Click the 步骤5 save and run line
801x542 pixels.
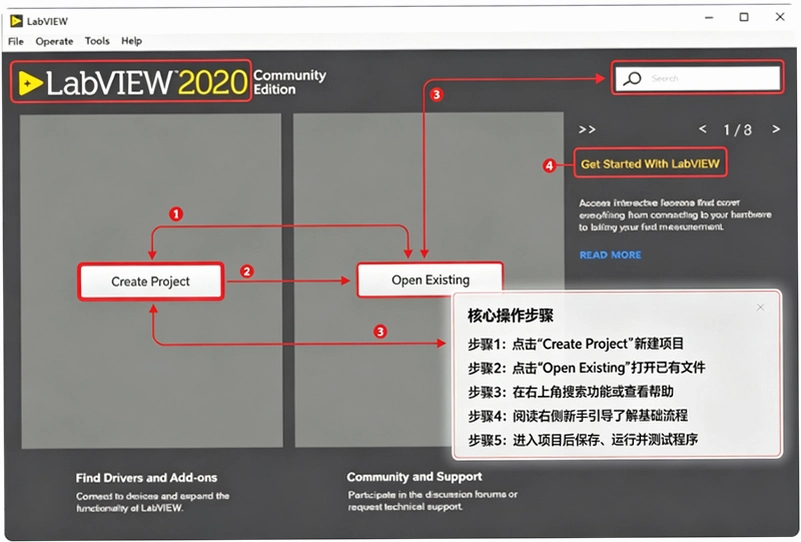pyautogui.click(x=583, y=440)
